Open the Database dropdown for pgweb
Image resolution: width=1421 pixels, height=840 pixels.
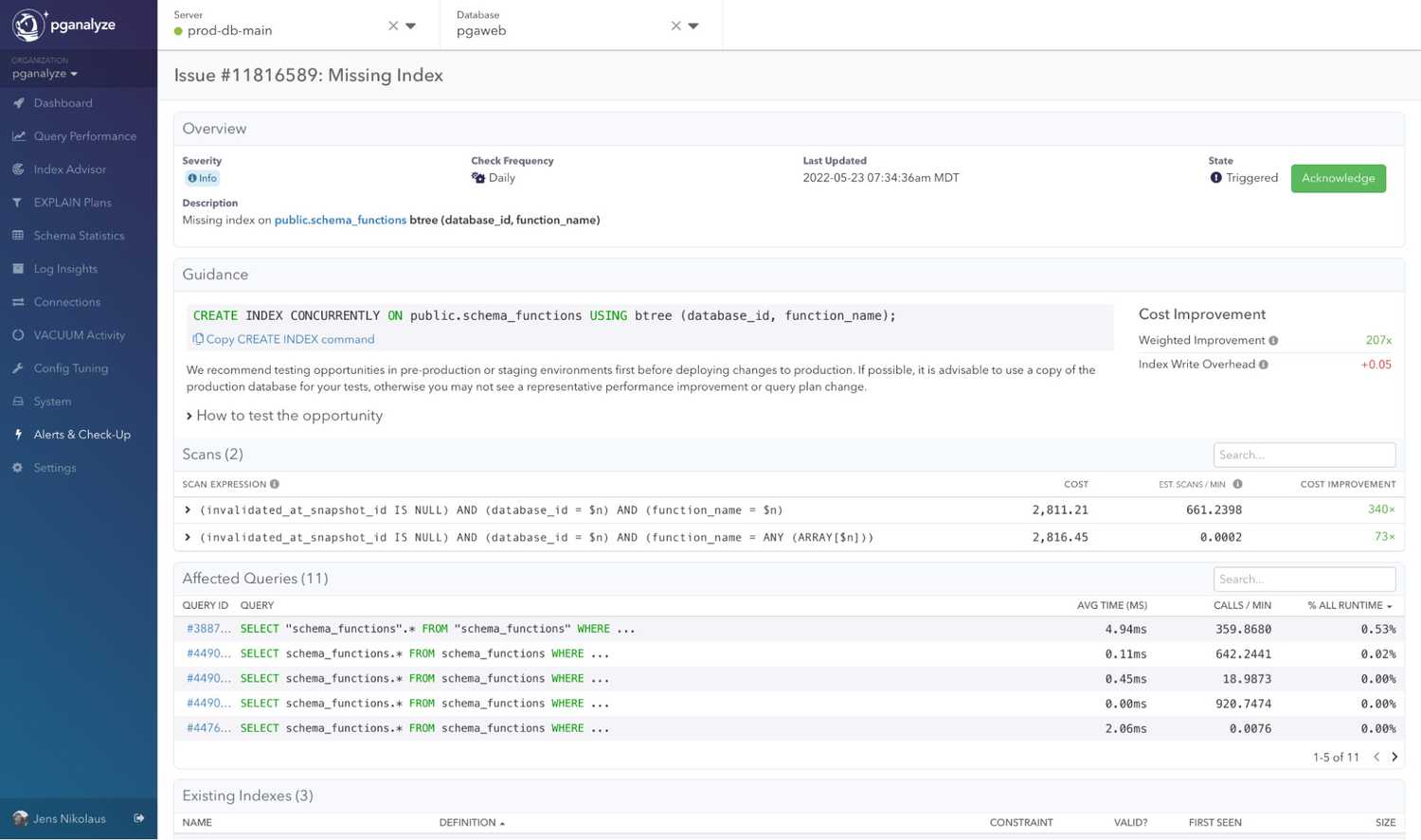click(694, 26)
